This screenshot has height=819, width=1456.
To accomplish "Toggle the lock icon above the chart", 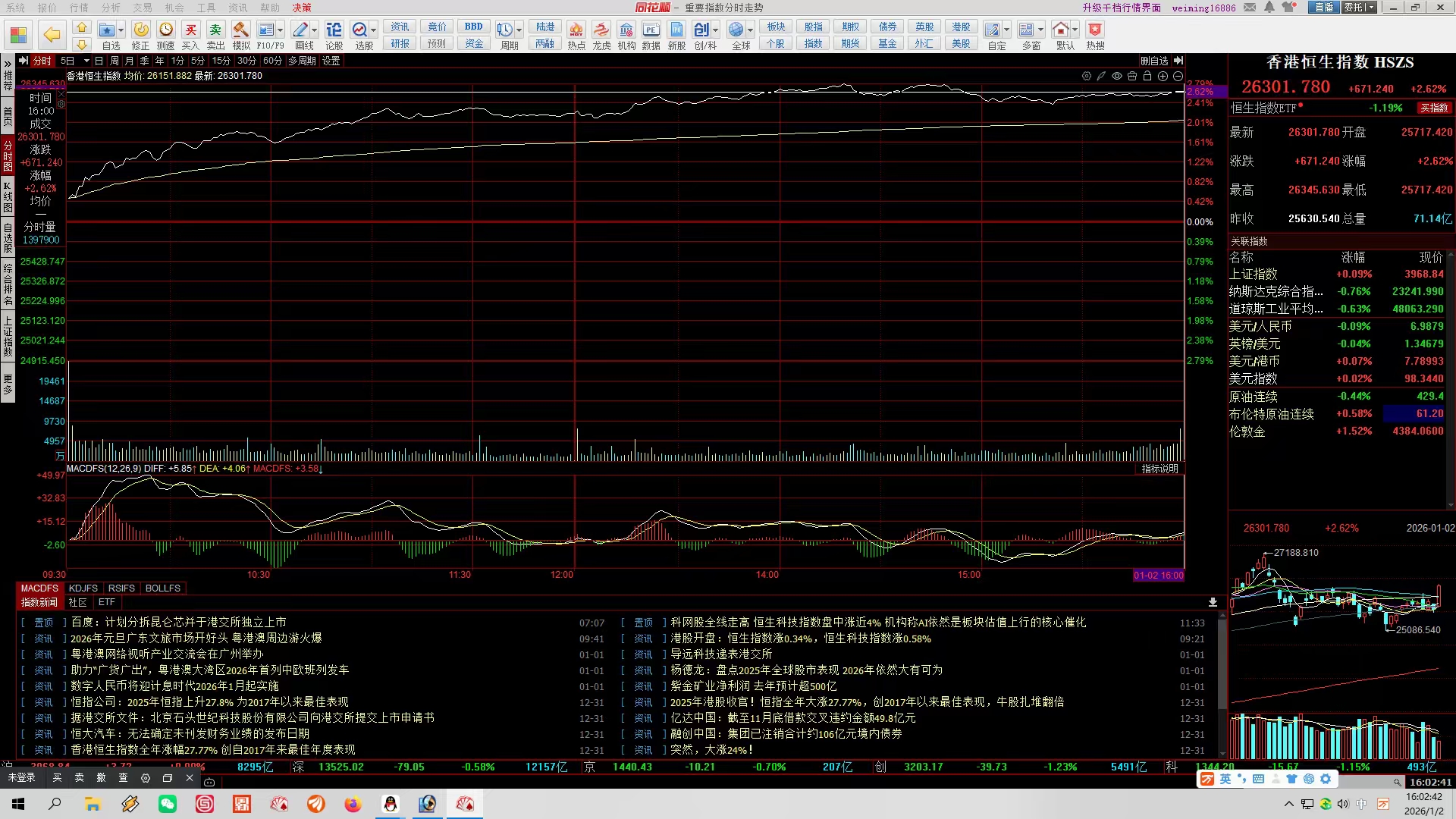I will click(x=1147, y=76).
